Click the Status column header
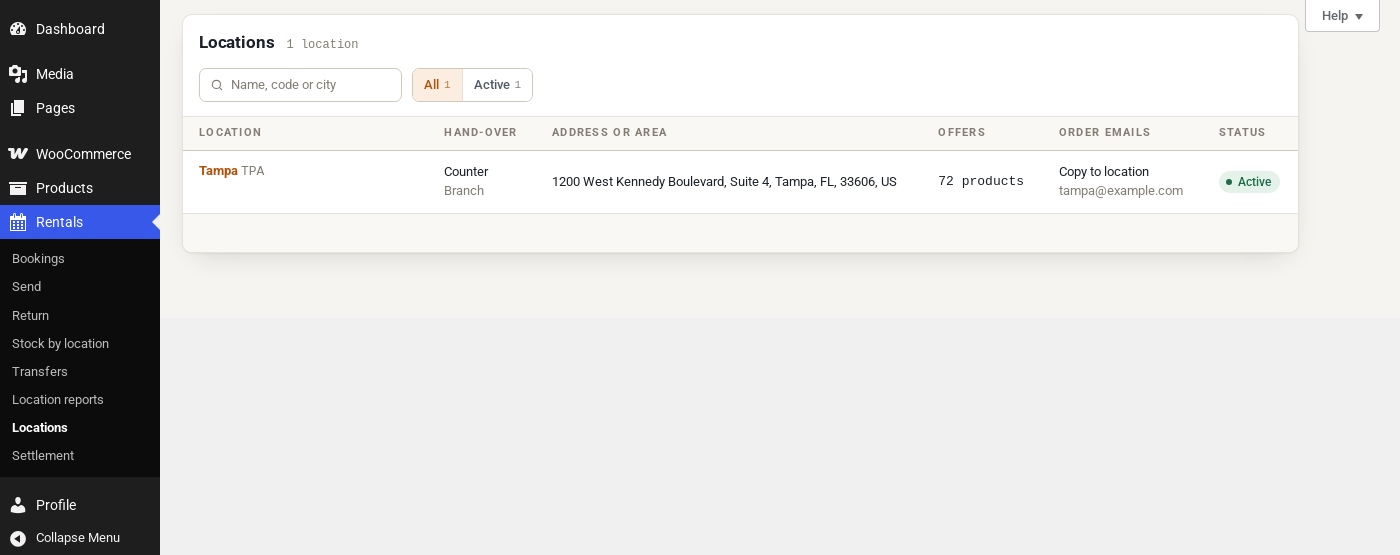 click(1242, 133)
